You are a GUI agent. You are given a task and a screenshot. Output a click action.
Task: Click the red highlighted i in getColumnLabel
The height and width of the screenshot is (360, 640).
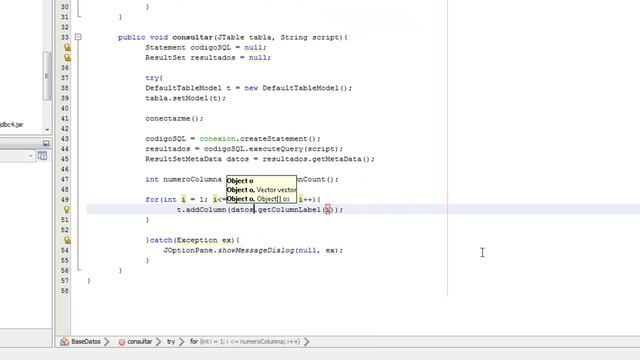pyautogui.click(x=327, y=210)
